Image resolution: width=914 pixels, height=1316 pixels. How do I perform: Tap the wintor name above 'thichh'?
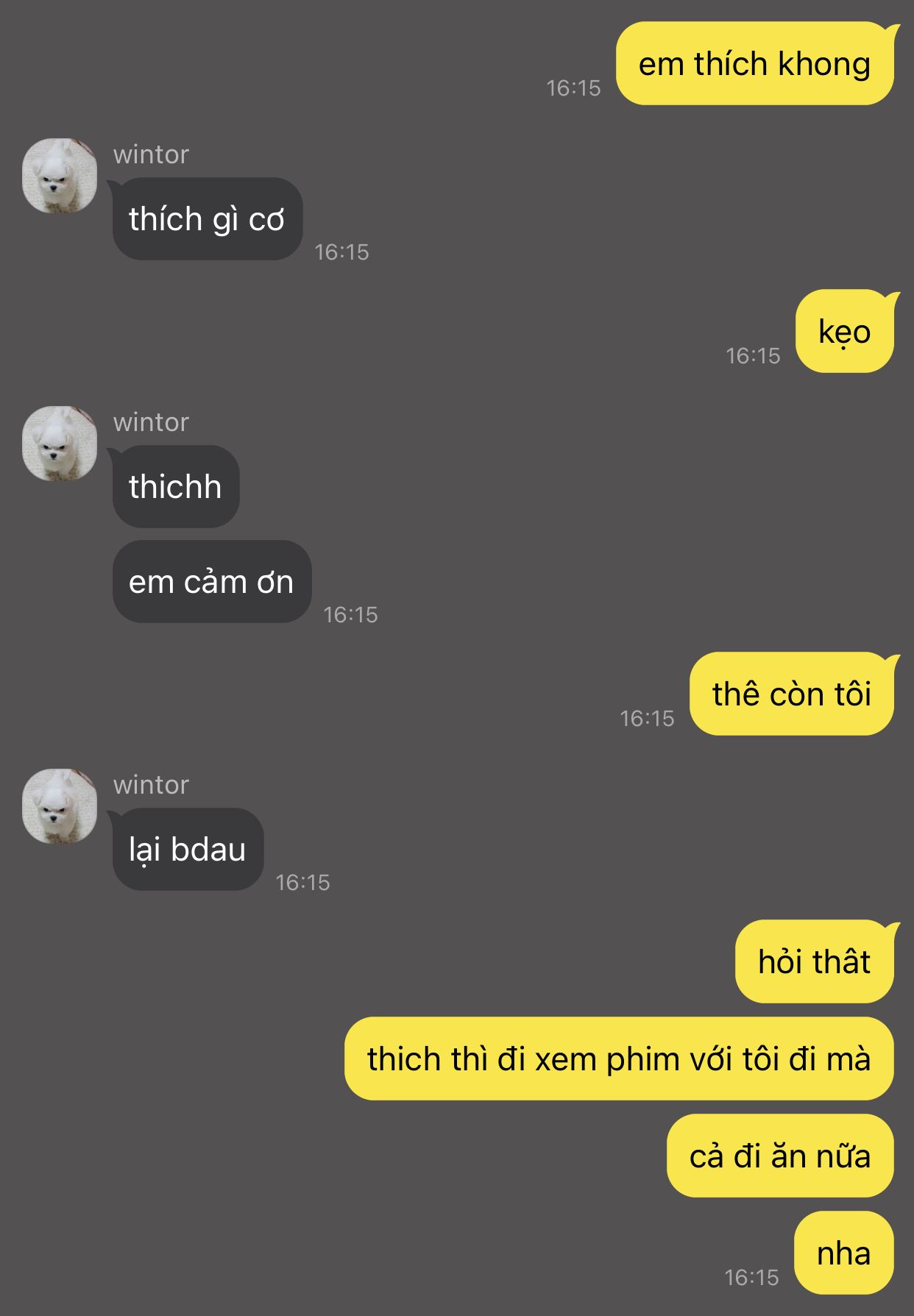pyautogui.click(x=151, y=422)
